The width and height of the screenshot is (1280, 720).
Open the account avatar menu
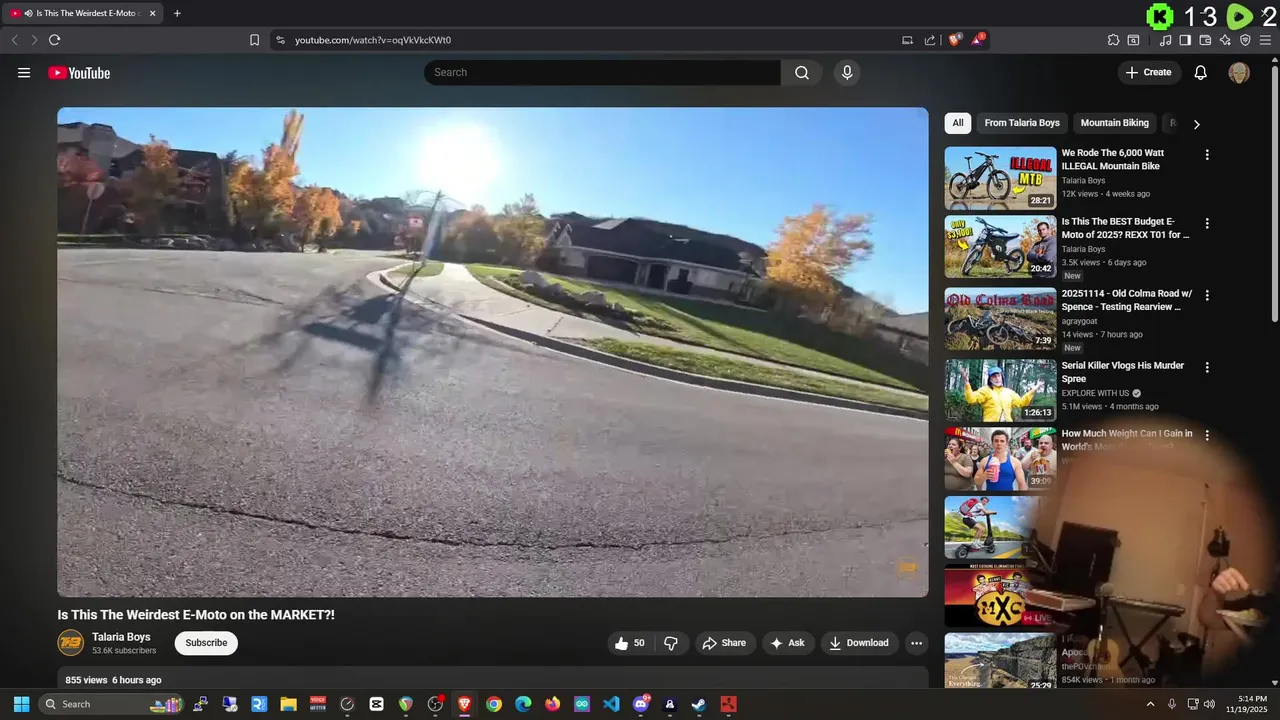click(1239, 72)
